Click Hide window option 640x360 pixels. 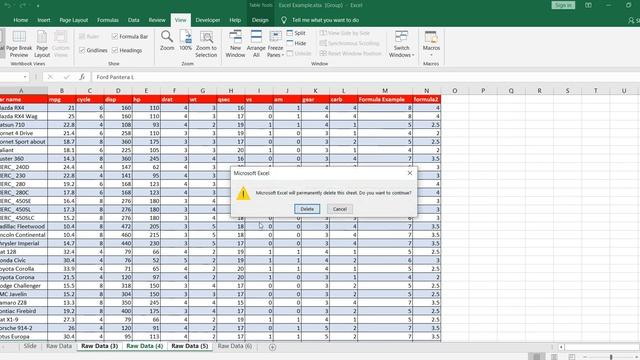click(x=296, y=43)
